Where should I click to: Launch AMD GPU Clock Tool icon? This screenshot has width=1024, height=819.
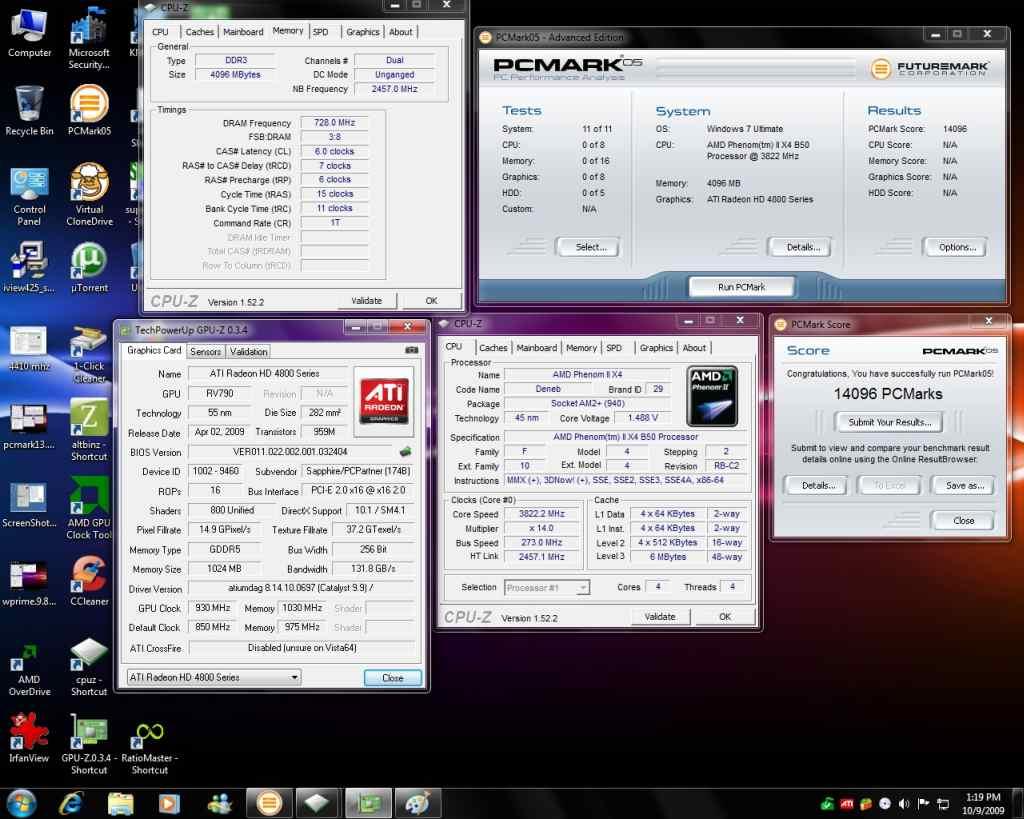pyautogui.click(x=89, y=507)
